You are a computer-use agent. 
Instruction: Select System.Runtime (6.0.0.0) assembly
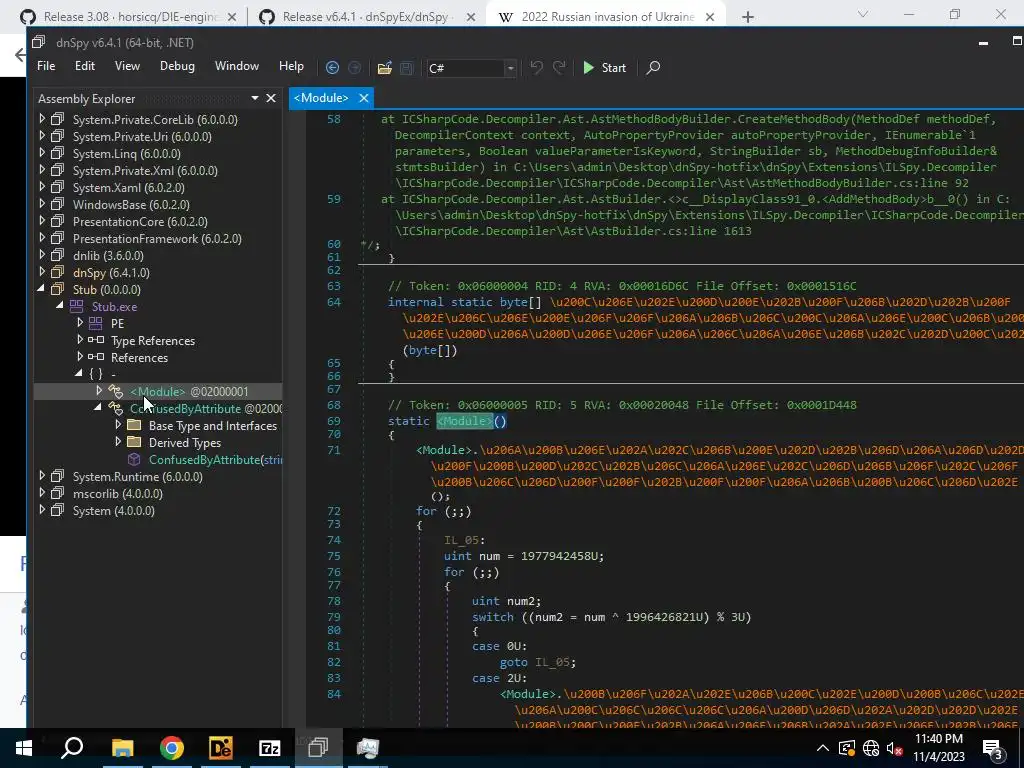(137, 476)
